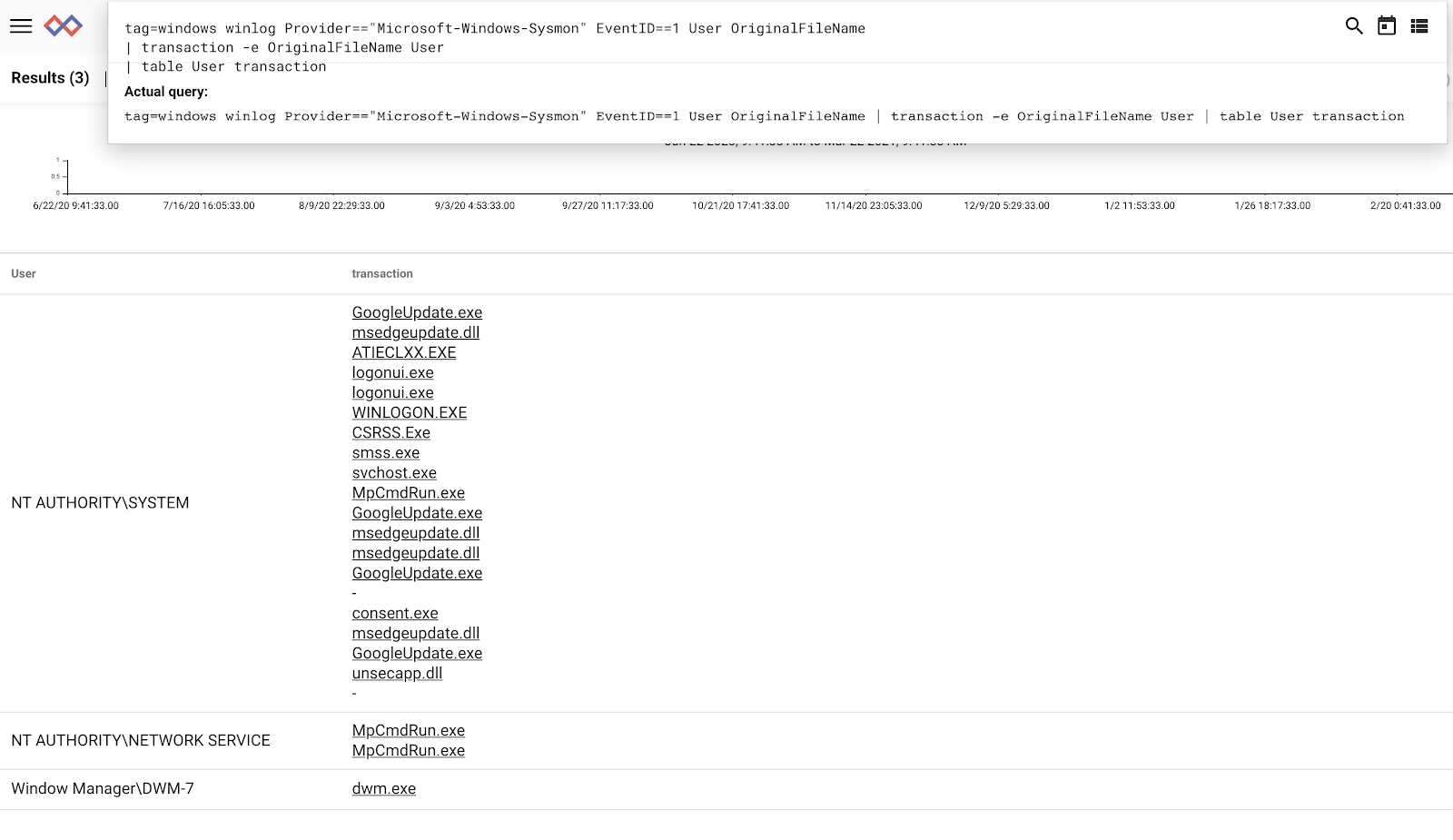Click into the search query text field
Viewport: 1453px width, 840px height.
pyautogui.click(x=726, y=47)
